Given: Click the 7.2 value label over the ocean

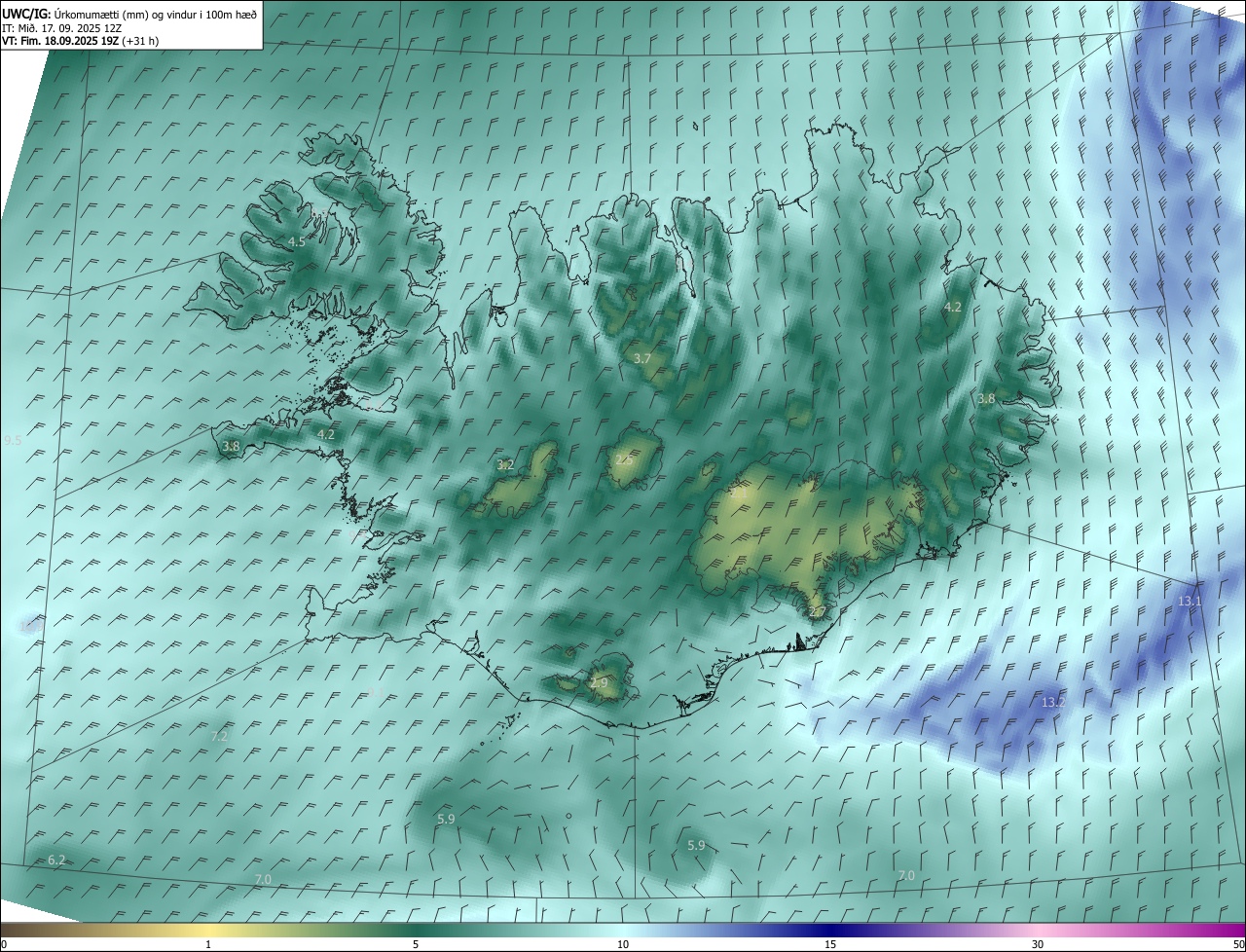Looking at the screenshot, I should coord(220,737).
